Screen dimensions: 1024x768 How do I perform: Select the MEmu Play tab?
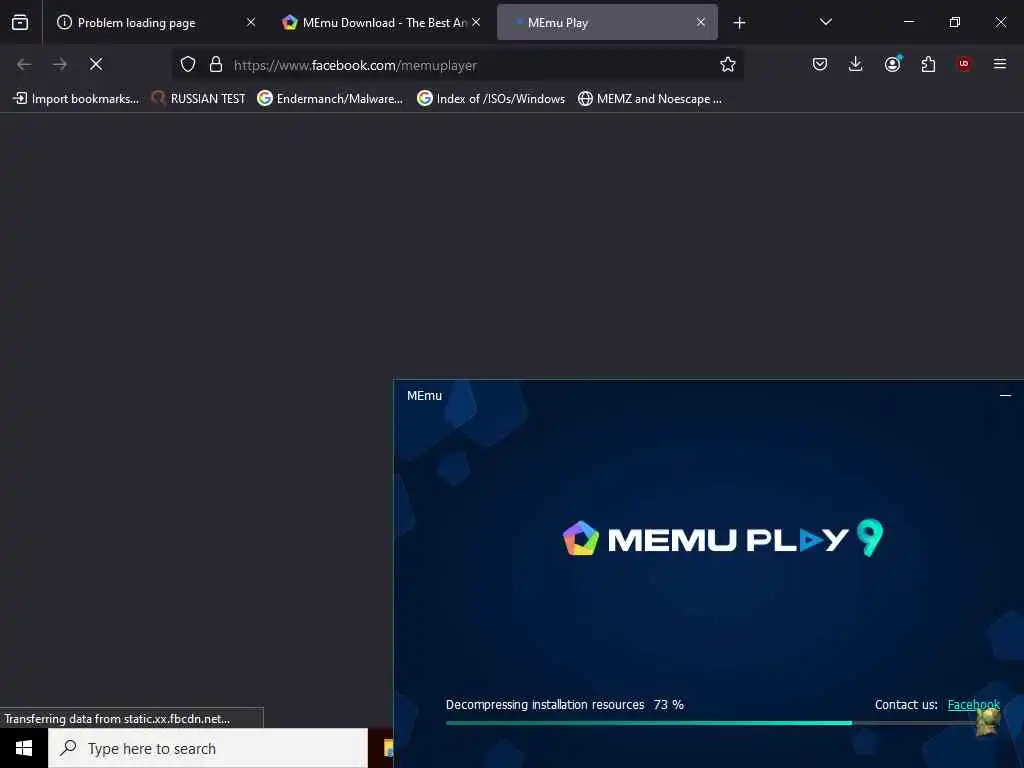pyautogui.click(x=607, y=22)
